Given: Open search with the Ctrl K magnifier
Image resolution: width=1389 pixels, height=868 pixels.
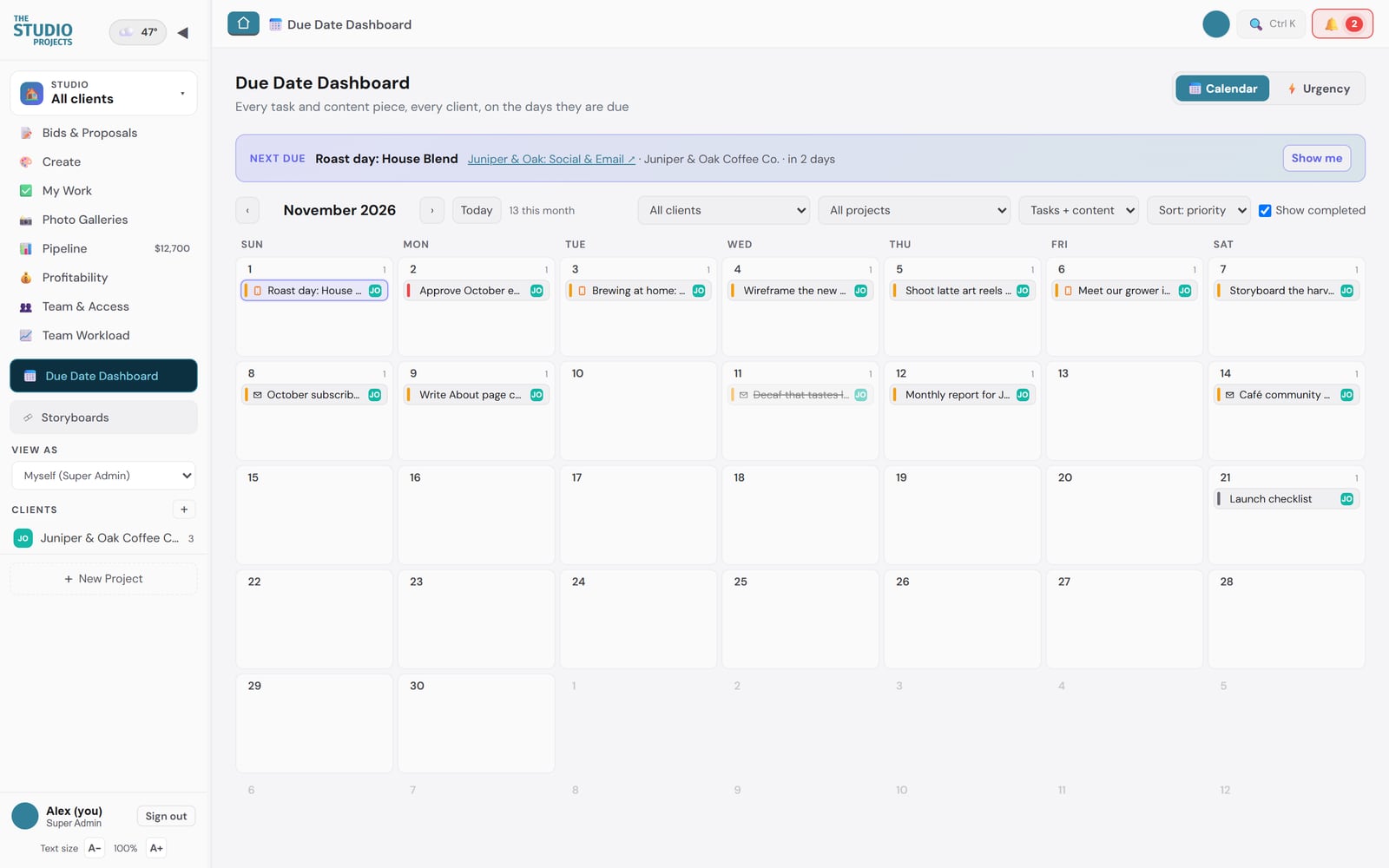Looking at the screenshot, I should (1271, 23).
